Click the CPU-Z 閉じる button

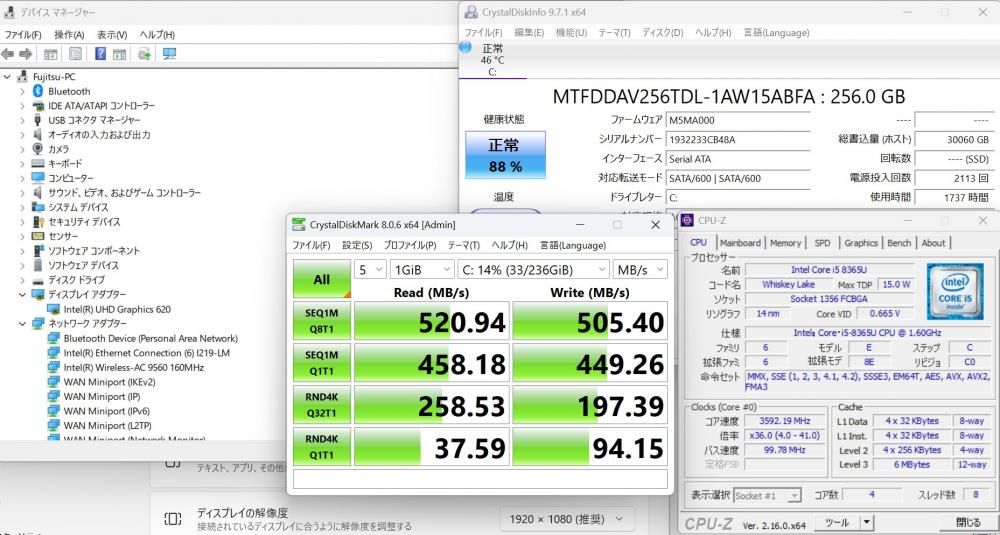968,523
